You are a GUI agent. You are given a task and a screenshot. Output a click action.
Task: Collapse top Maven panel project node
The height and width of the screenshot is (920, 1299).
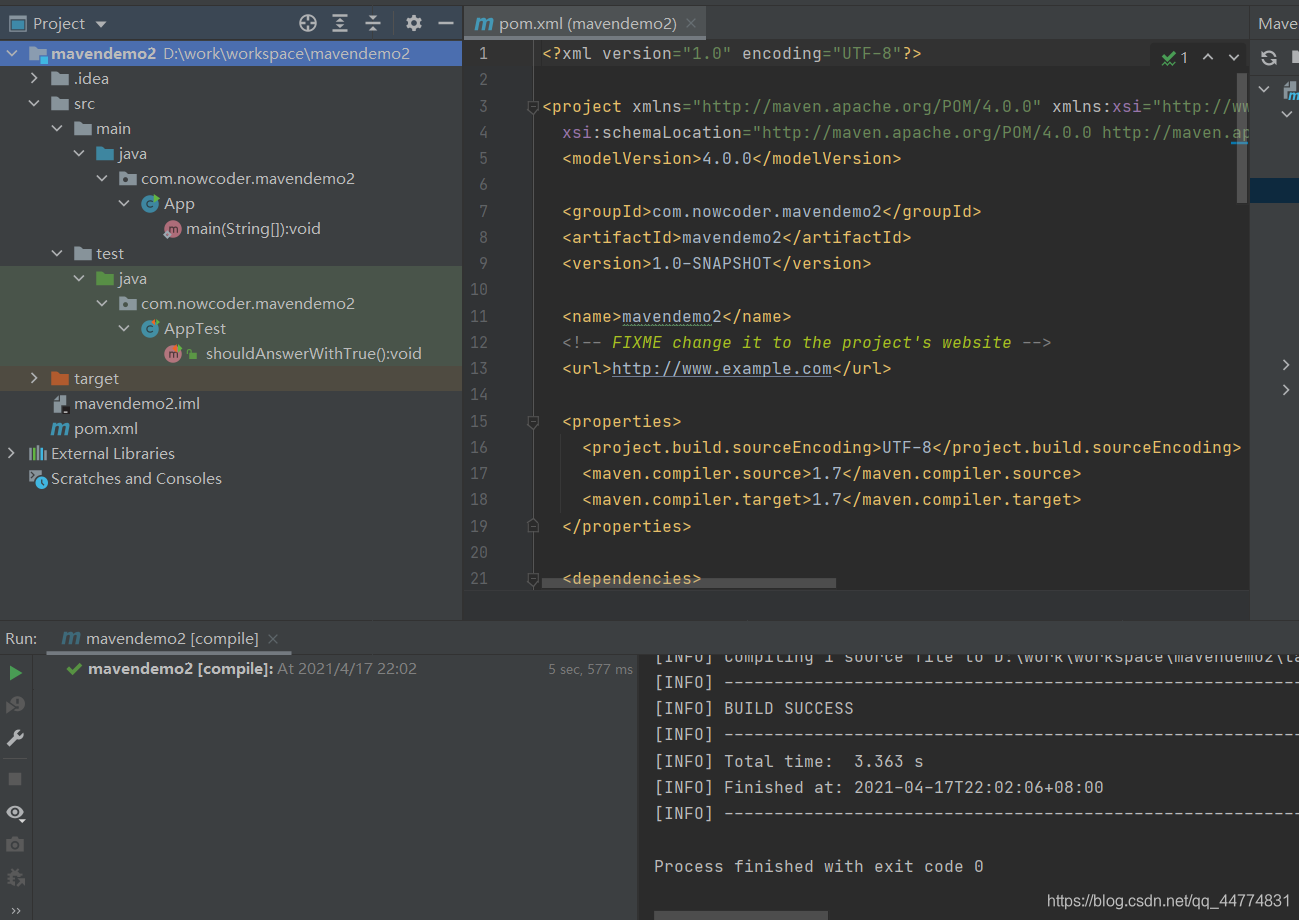point(1264,89)
